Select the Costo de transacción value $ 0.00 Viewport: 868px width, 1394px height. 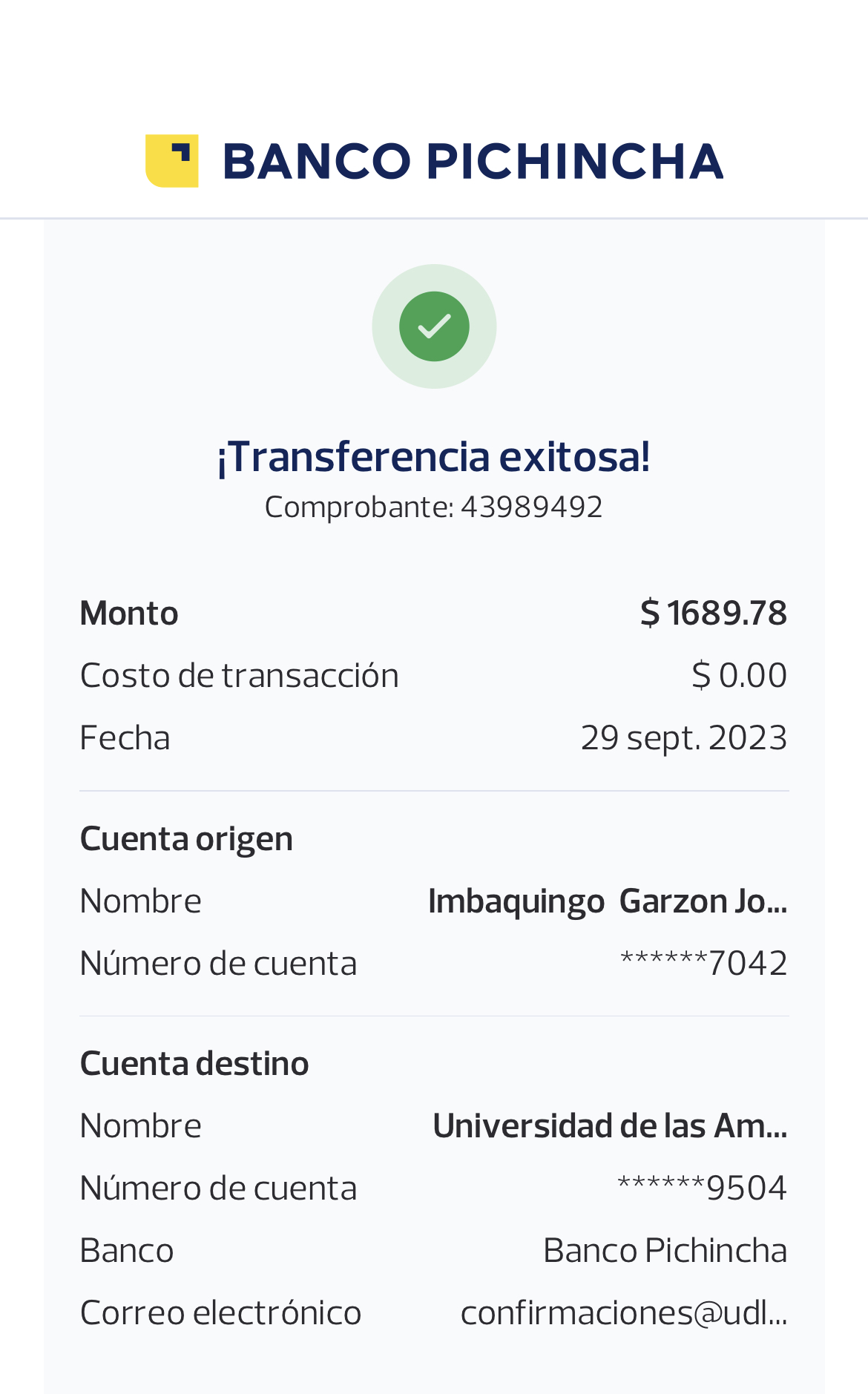[739, 676]
